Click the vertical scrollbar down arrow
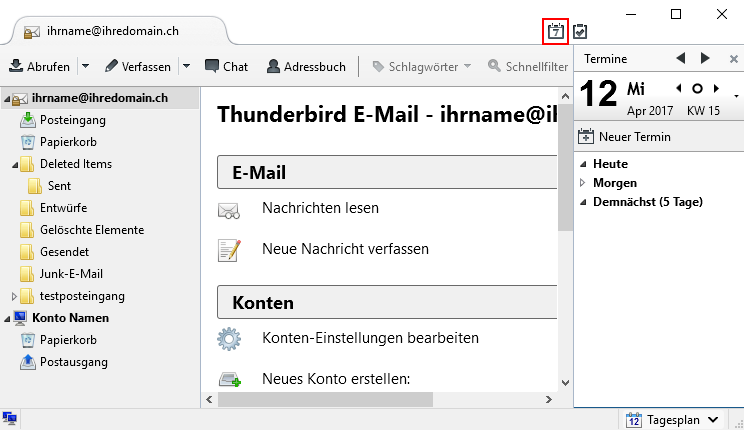Viewport: 744px width, 430px height. [x=565, y=382]
